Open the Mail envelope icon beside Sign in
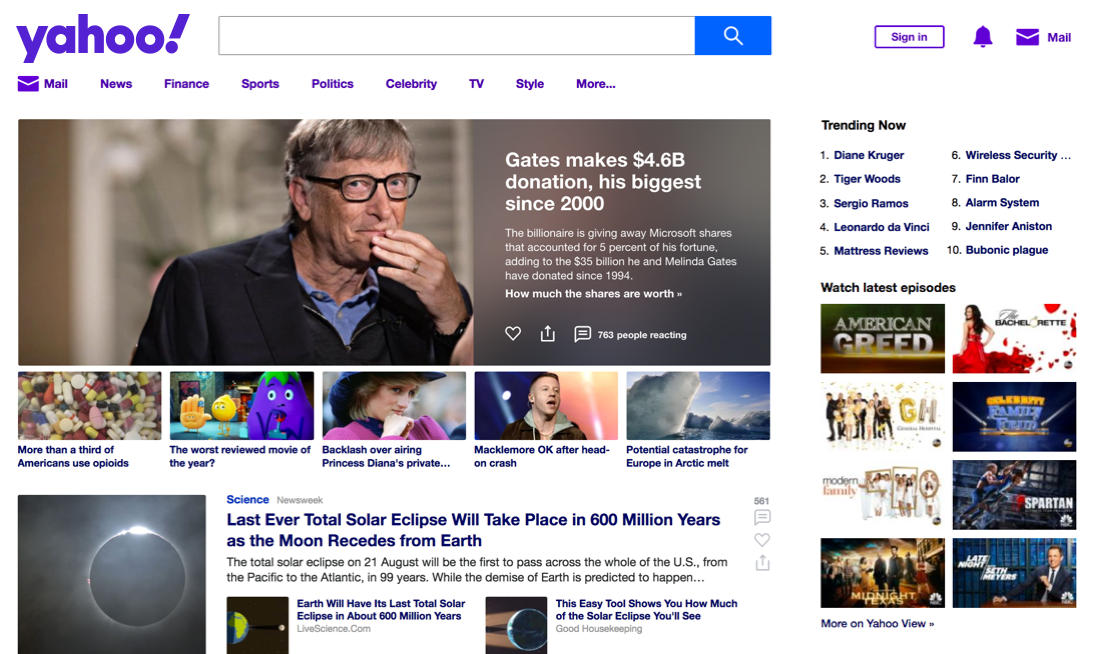1094x654 pixels. point(1027,37)
